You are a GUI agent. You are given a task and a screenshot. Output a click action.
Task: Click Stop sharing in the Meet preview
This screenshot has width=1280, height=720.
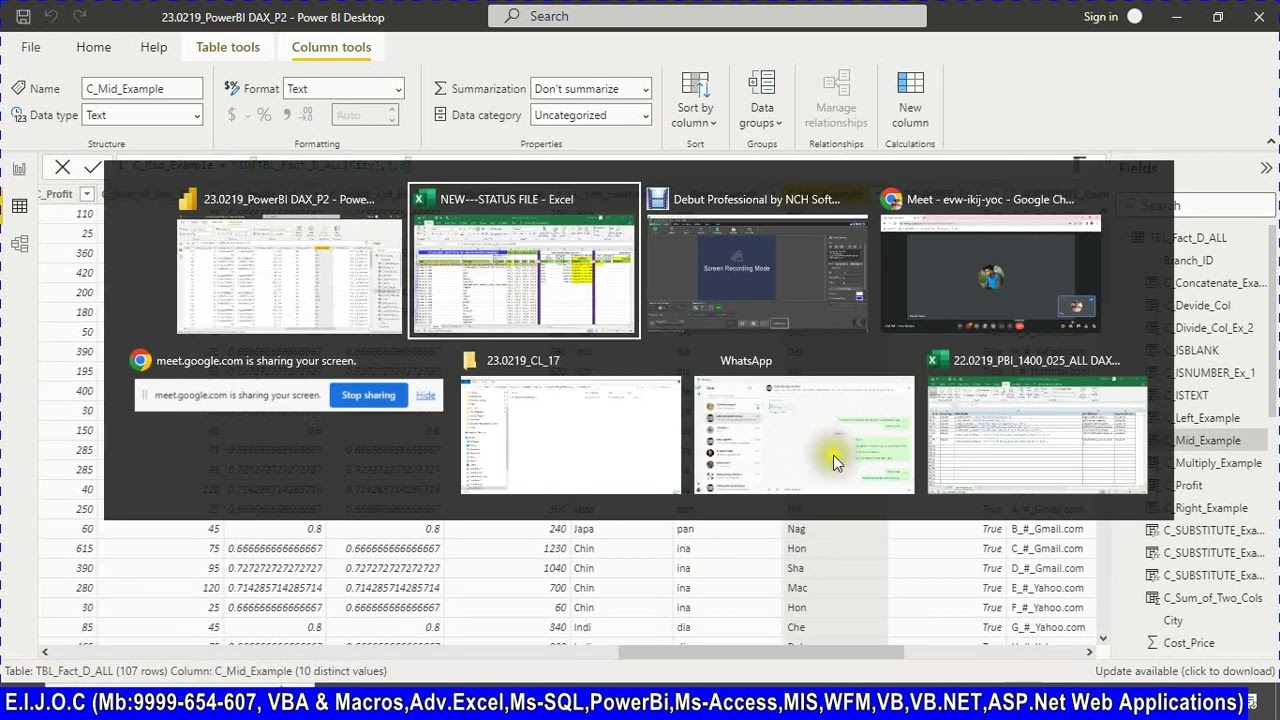(368, 395)
